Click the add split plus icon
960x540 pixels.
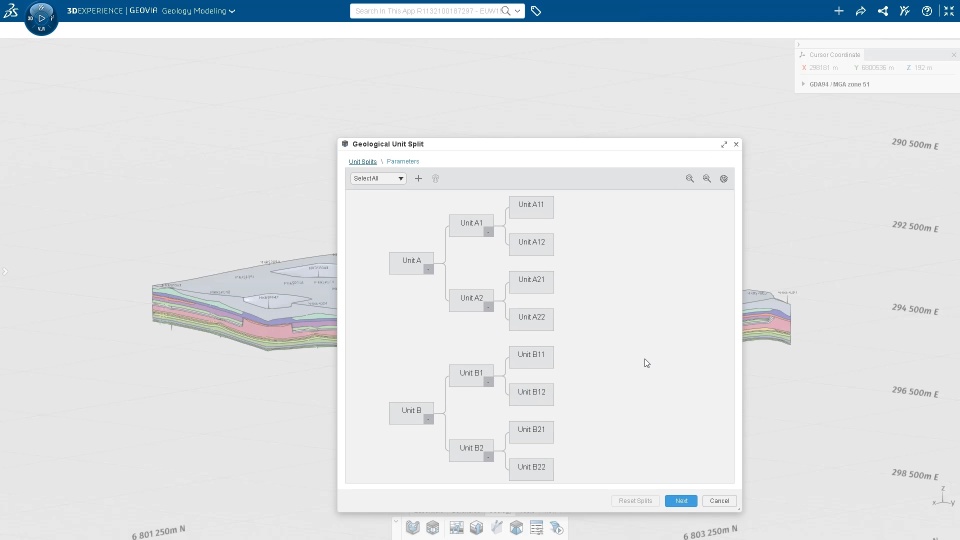click(x=418, y=179)
